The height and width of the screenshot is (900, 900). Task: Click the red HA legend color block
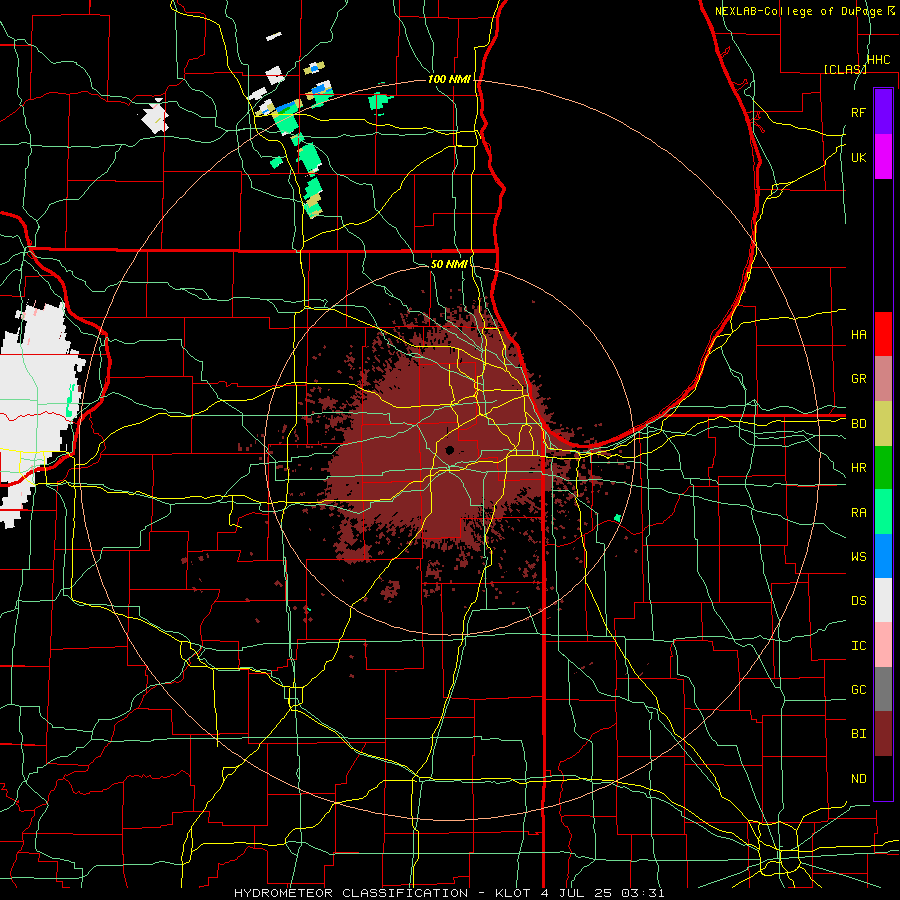coord(883,334)
